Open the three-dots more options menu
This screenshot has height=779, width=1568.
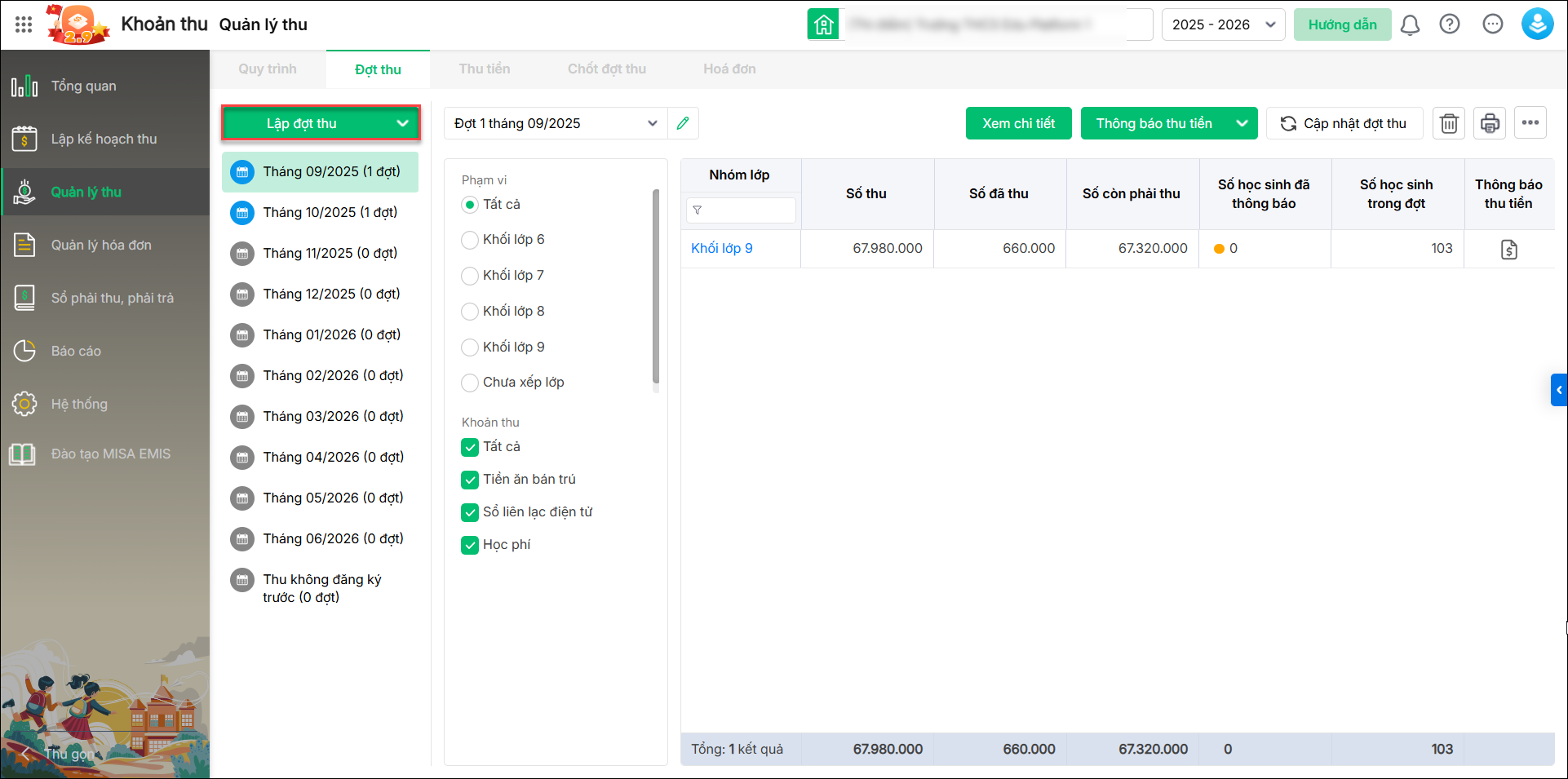click(x=1530, y=123)
